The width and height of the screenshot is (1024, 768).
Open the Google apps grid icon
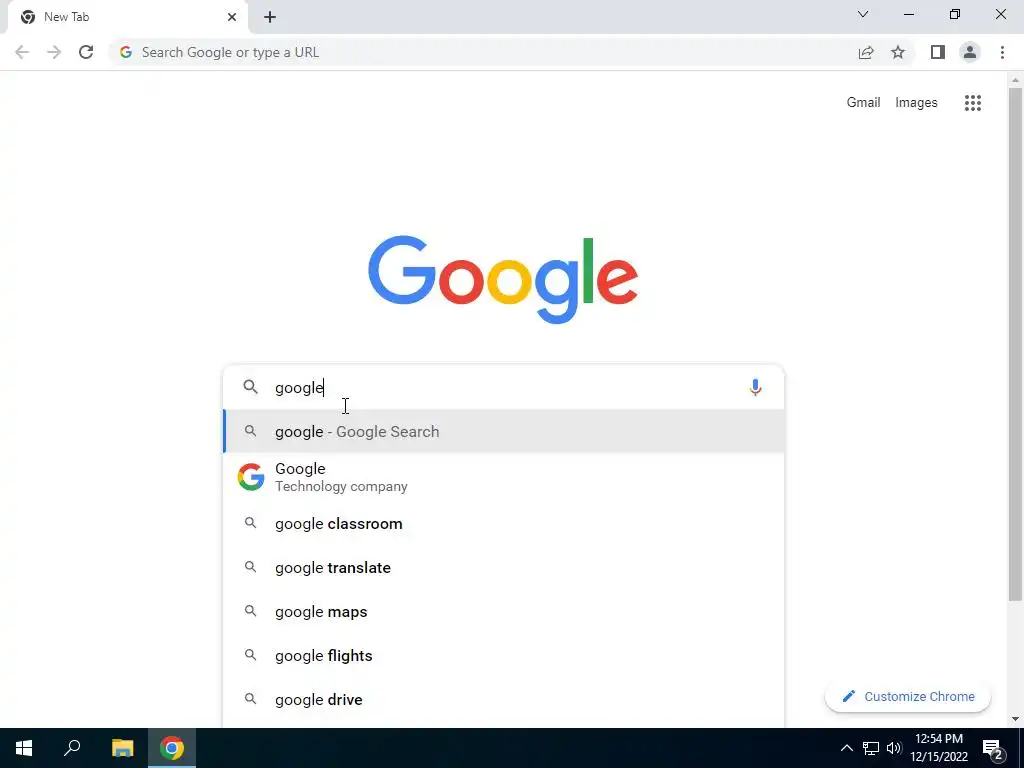(972, 103)
